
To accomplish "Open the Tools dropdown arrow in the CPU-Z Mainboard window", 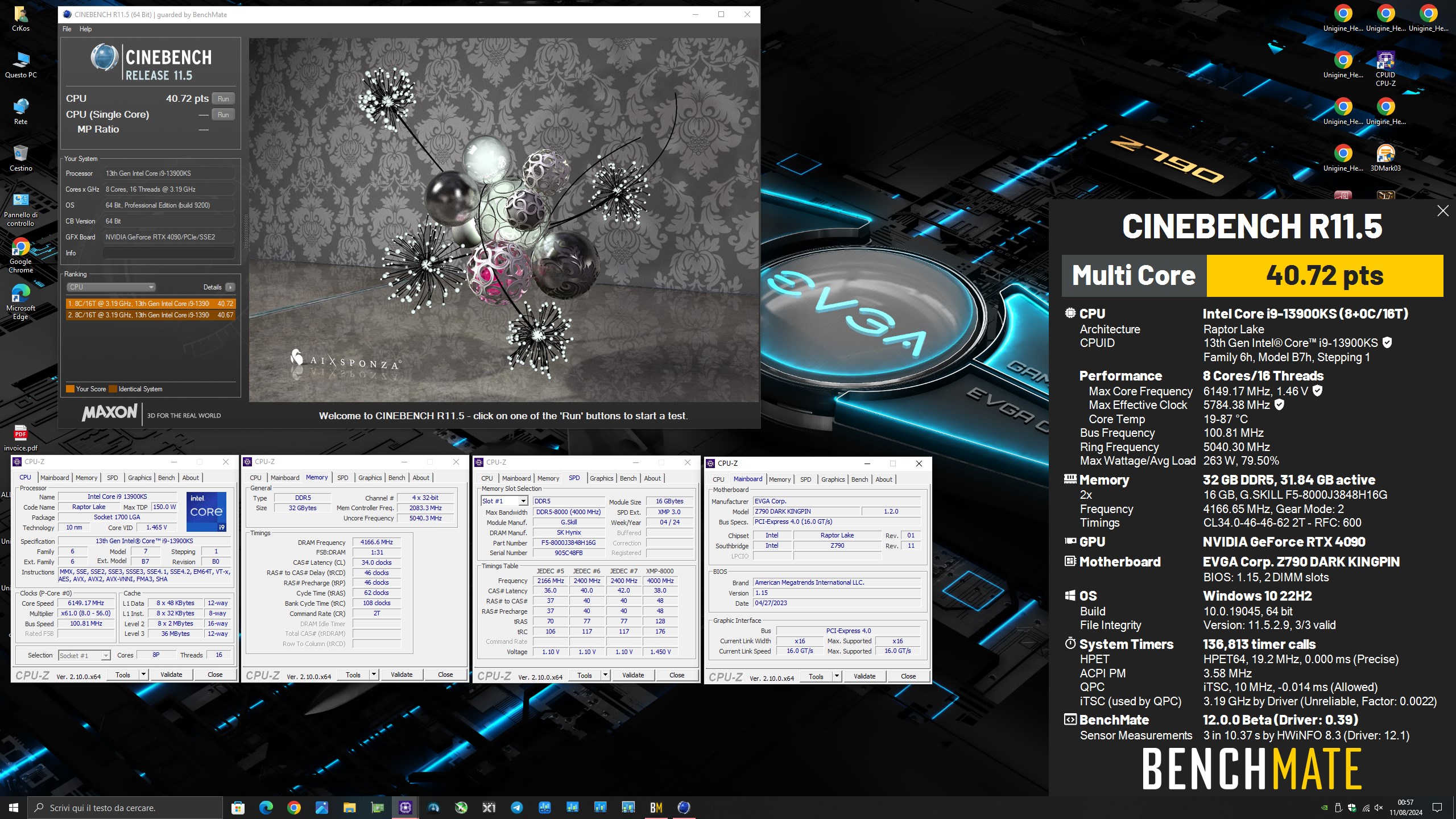I will tap(837, 676).
